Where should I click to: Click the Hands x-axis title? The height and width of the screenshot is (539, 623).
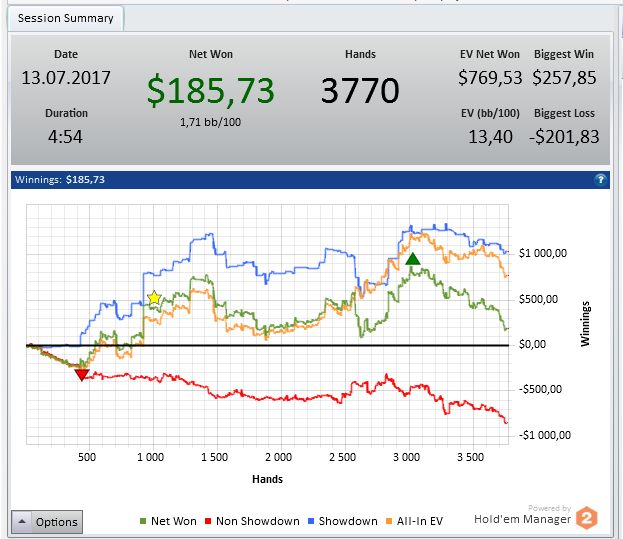[267, 479]
